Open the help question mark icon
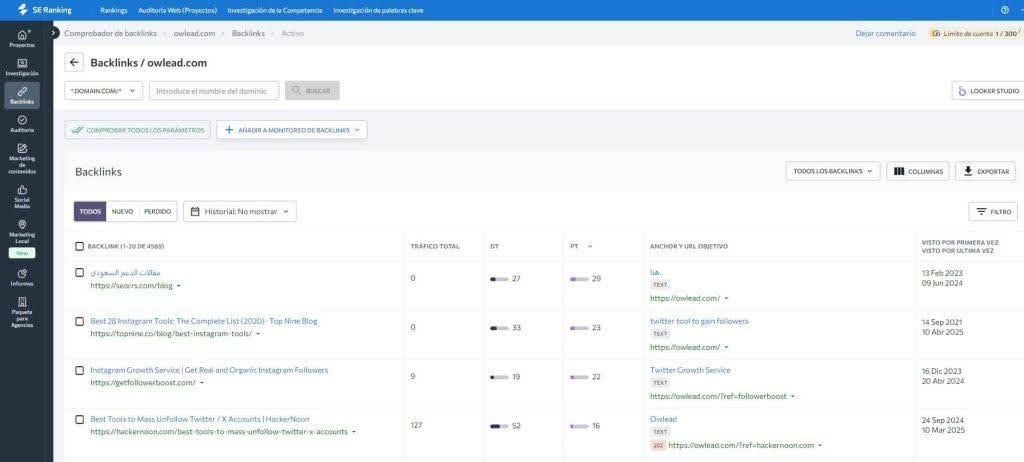The width and height of the screenshot is (1024, 462). pos(1004,10)
